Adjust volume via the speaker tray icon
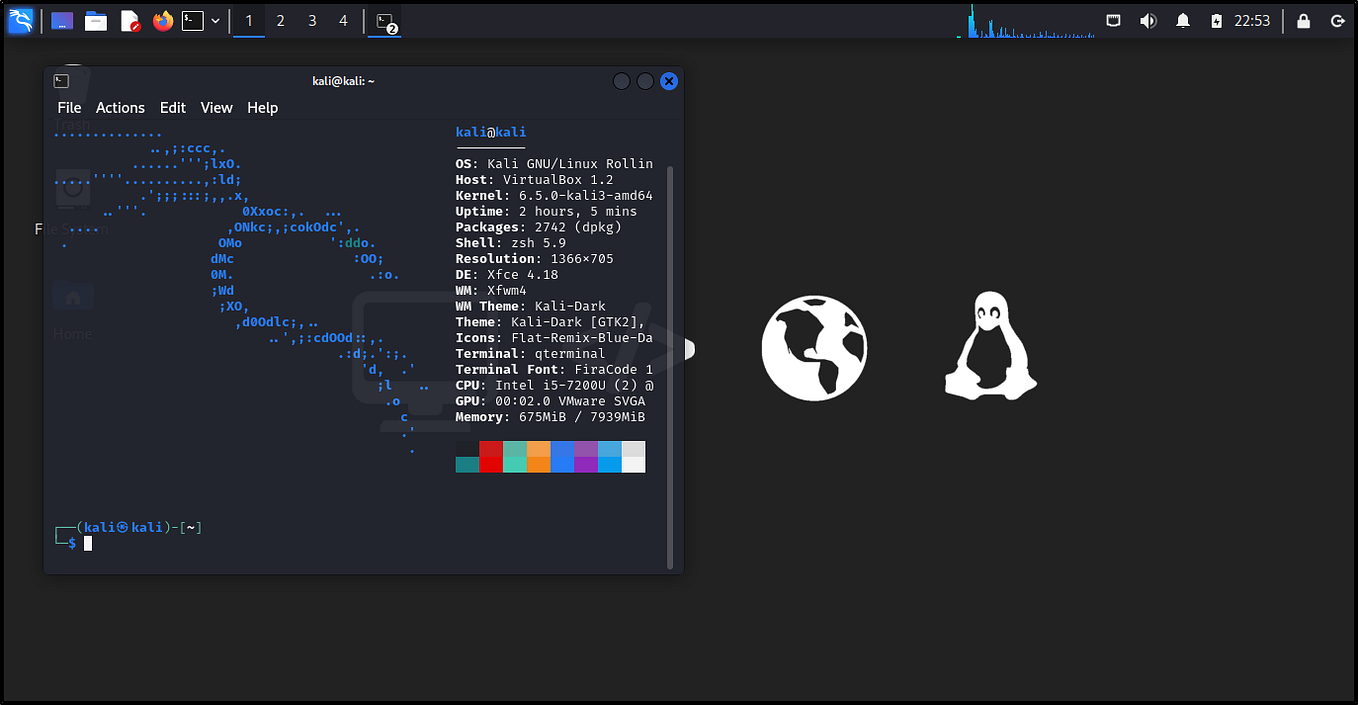 1147,20
